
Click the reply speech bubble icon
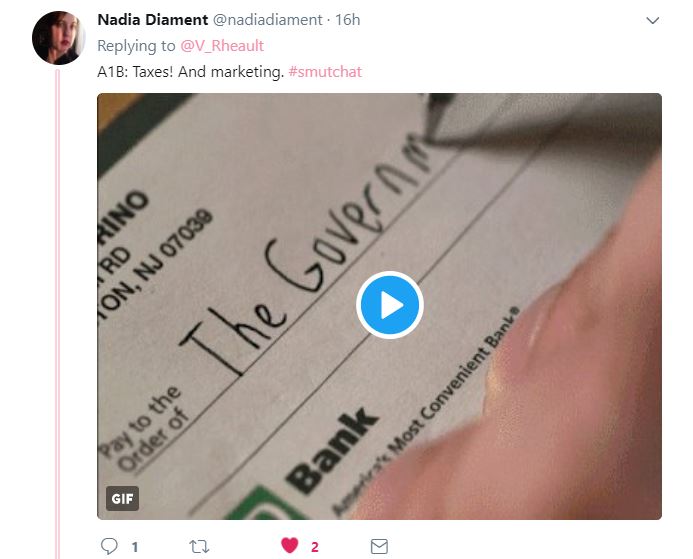click(109, 546)
